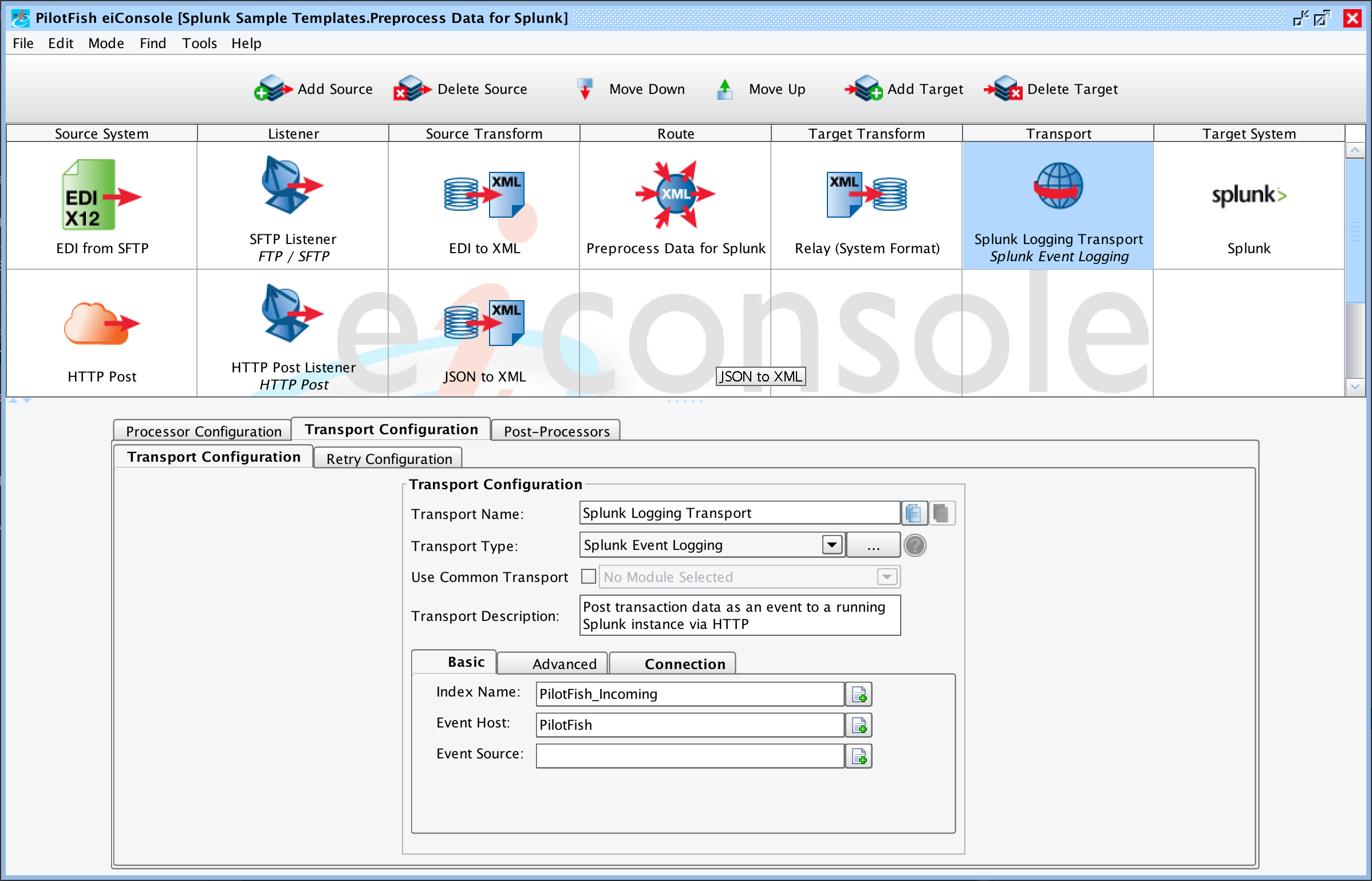This screenshot has height=881, width=1372.
Task: Open the File menu
Action: coord(23,44)
